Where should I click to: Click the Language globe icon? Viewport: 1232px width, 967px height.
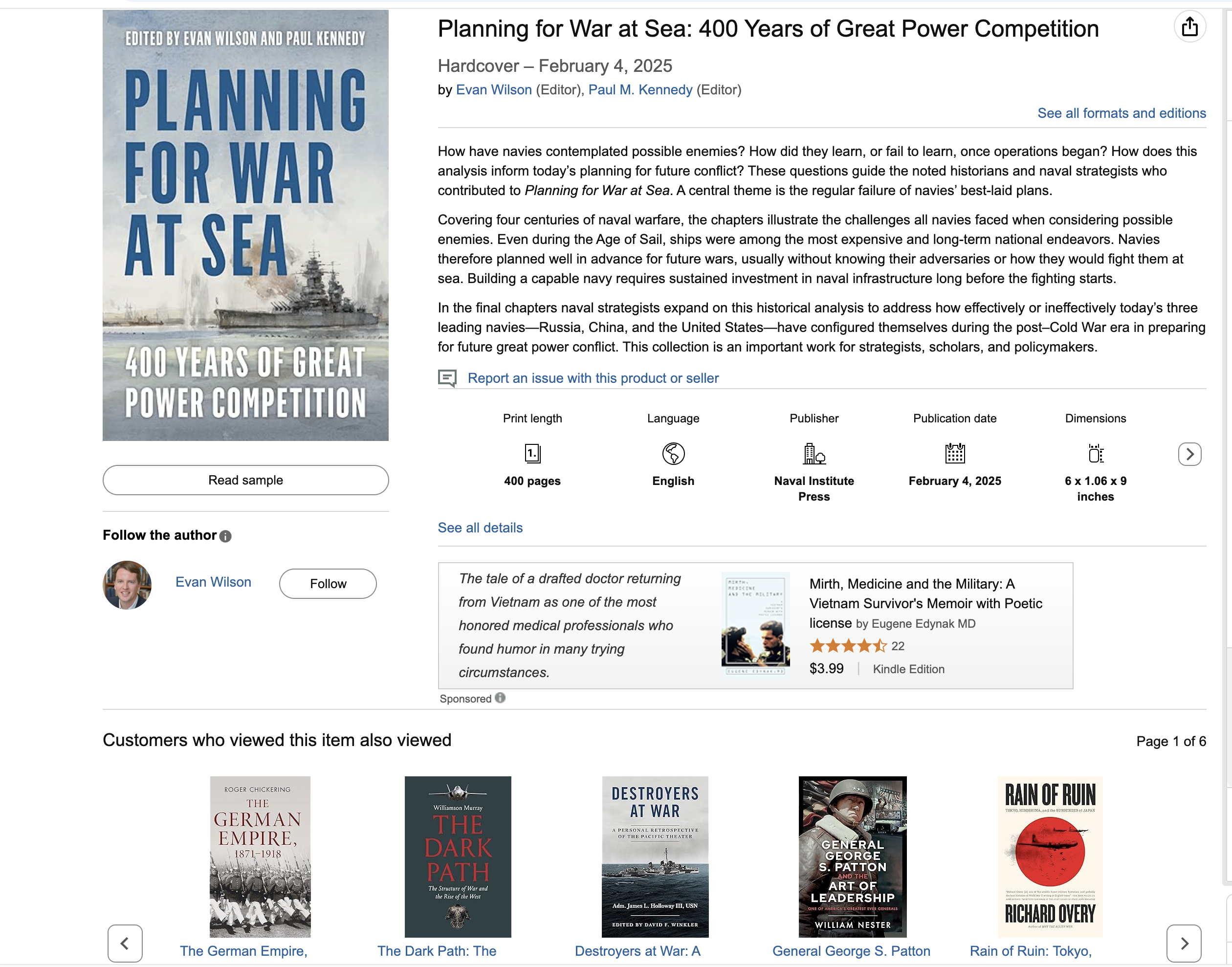(x=673, y=454)
